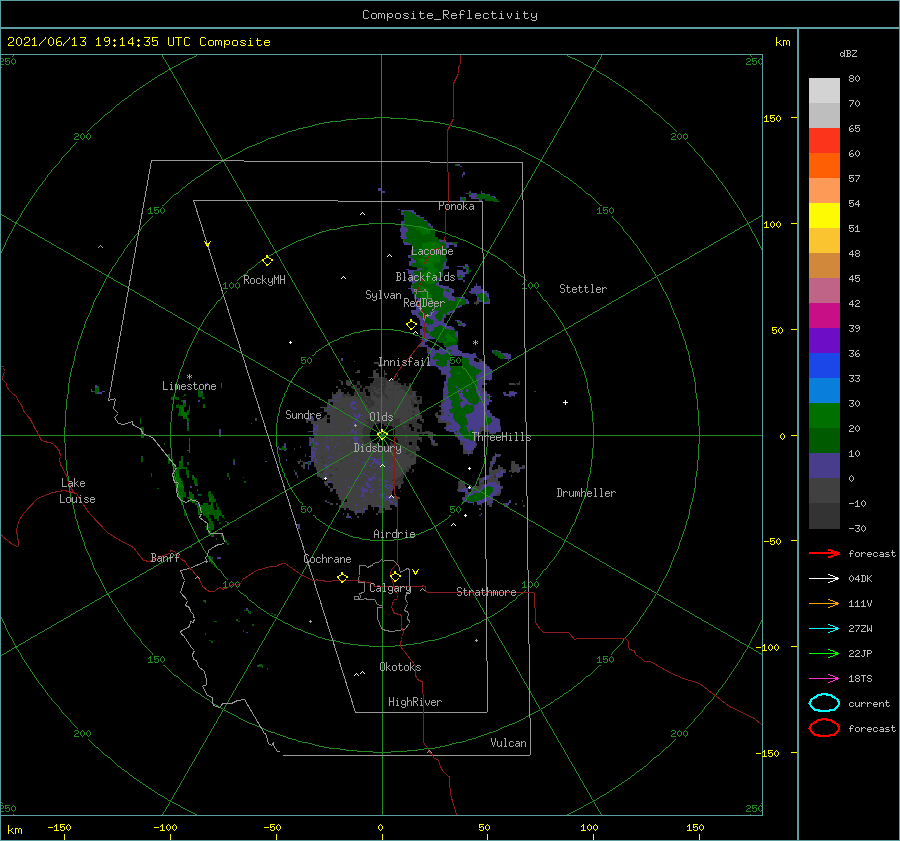Click the purple 39 dBZ color swatch
The height and width of the screenshot is (841, 900).
pyautogui.click(x=824, y=340)
